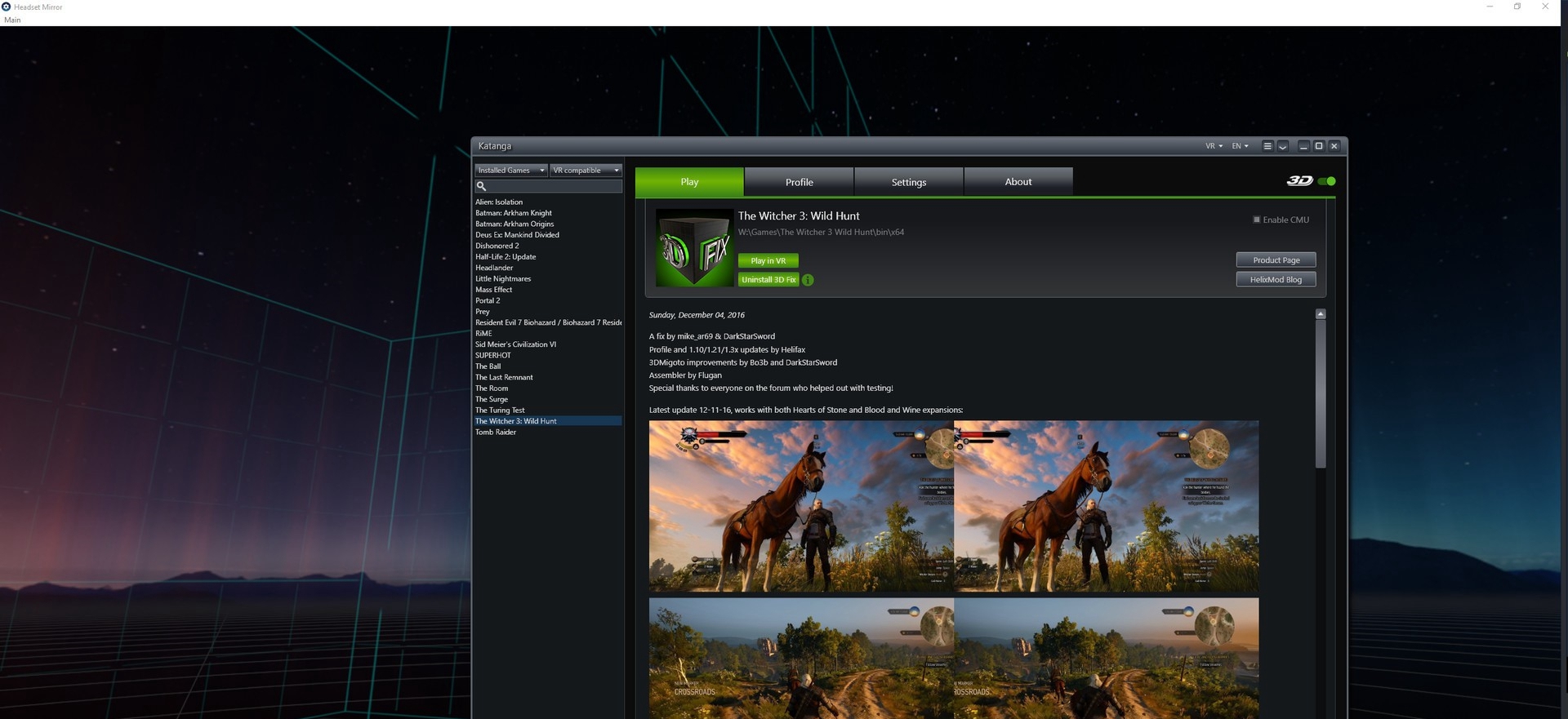Open the VR mode dropdown in title bar
The width and height of the screenshot is (1568, 719).
click(x=1214, y=146)
